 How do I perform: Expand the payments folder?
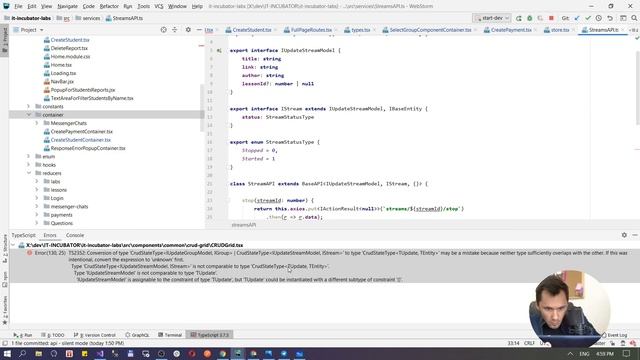[37, 215]
